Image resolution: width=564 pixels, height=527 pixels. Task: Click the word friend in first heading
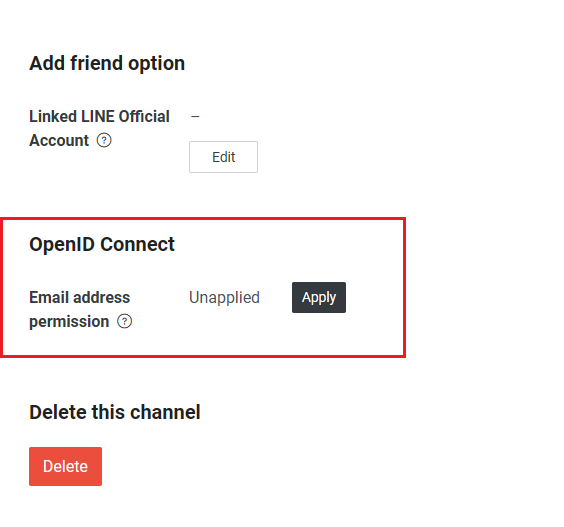pyautogui.click(x=96, y=63)
